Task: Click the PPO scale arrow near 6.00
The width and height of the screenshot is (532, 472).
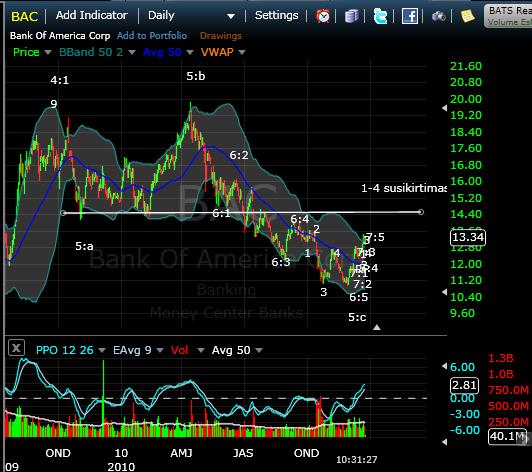Action: [444, 366]
